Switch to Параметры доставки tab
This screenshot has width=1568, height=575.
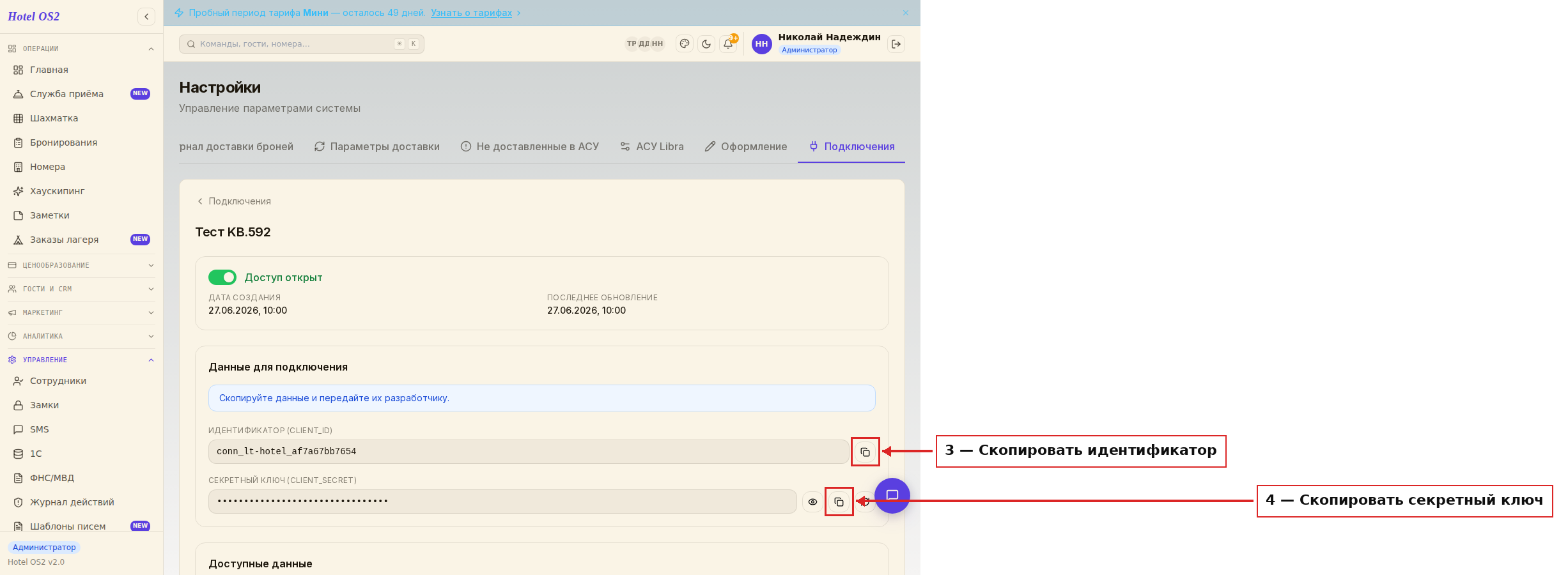click(x=377, y=147)
